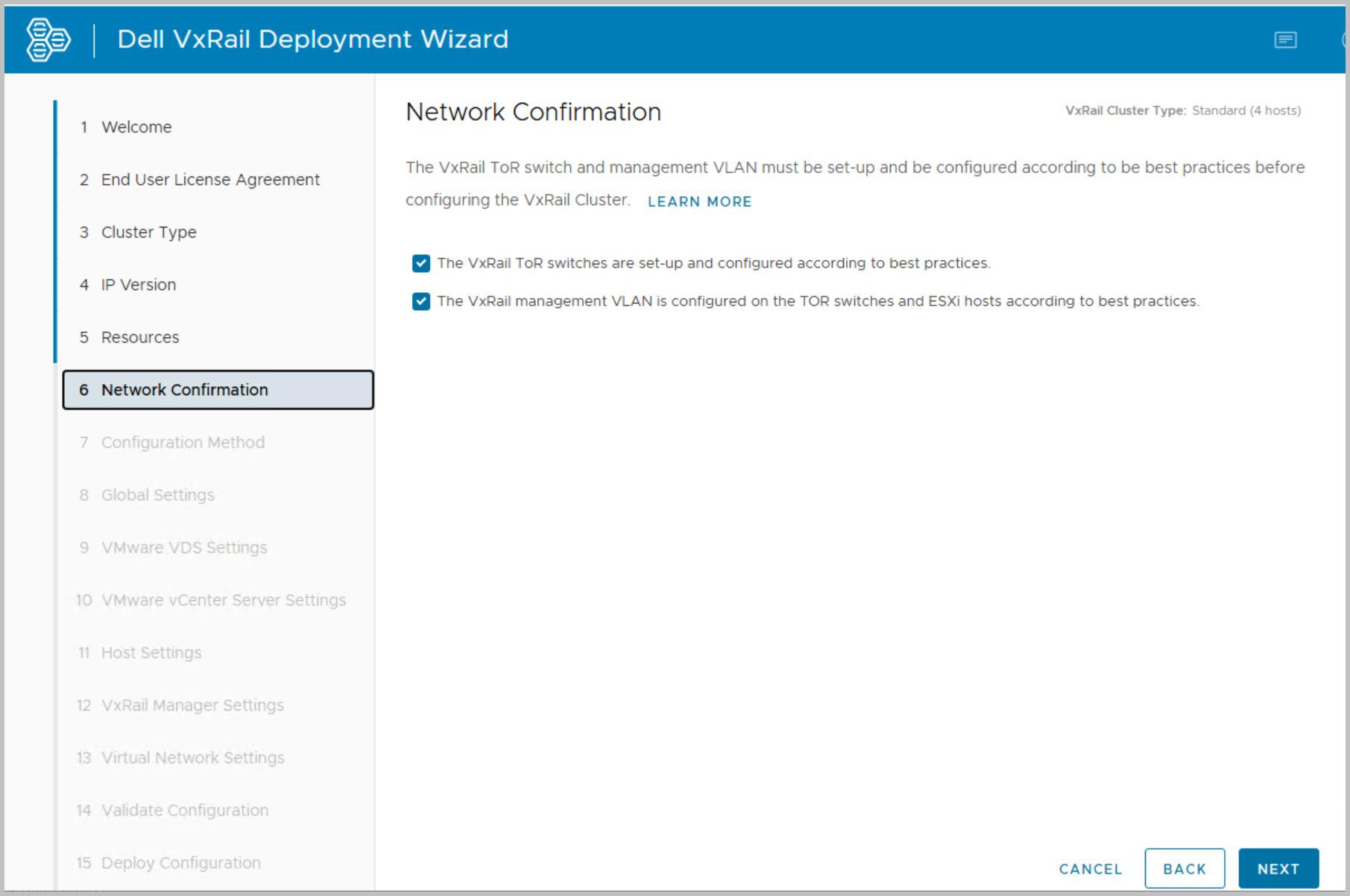
Task: Cancel the deployment wizard
Action: tap(1090, 868)
